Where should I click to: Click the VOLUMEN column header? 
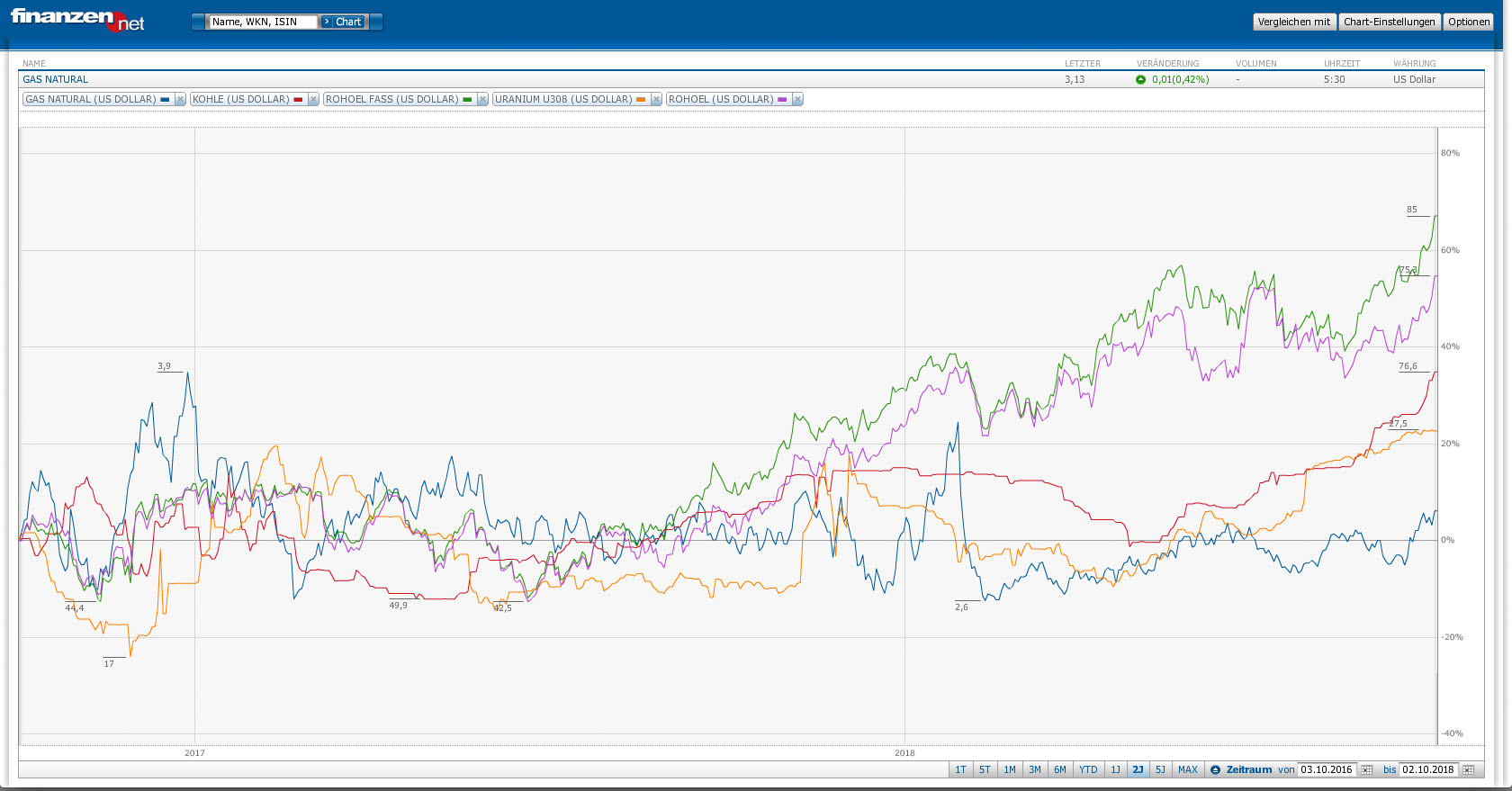[1256, 64]
